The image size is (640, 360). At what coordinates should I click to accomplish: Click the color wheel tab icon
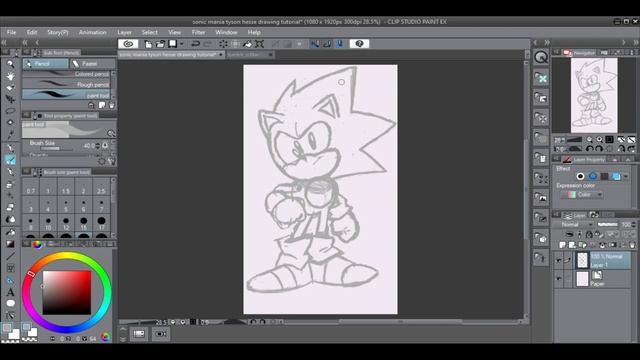[x=37, y=244]
